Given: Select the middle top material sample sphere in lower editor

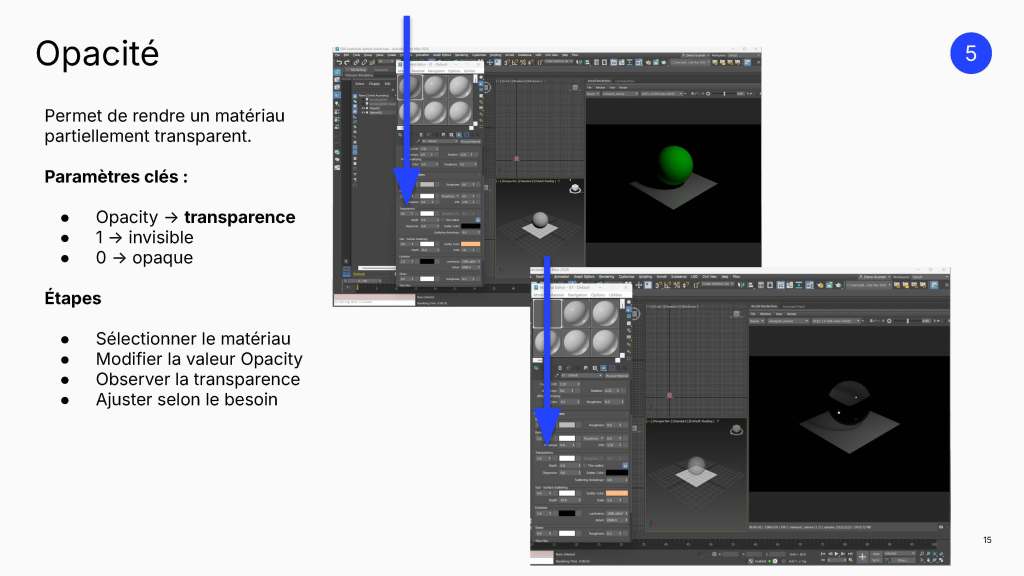Looking at the screenshot, I should click(x=576, y=313).
